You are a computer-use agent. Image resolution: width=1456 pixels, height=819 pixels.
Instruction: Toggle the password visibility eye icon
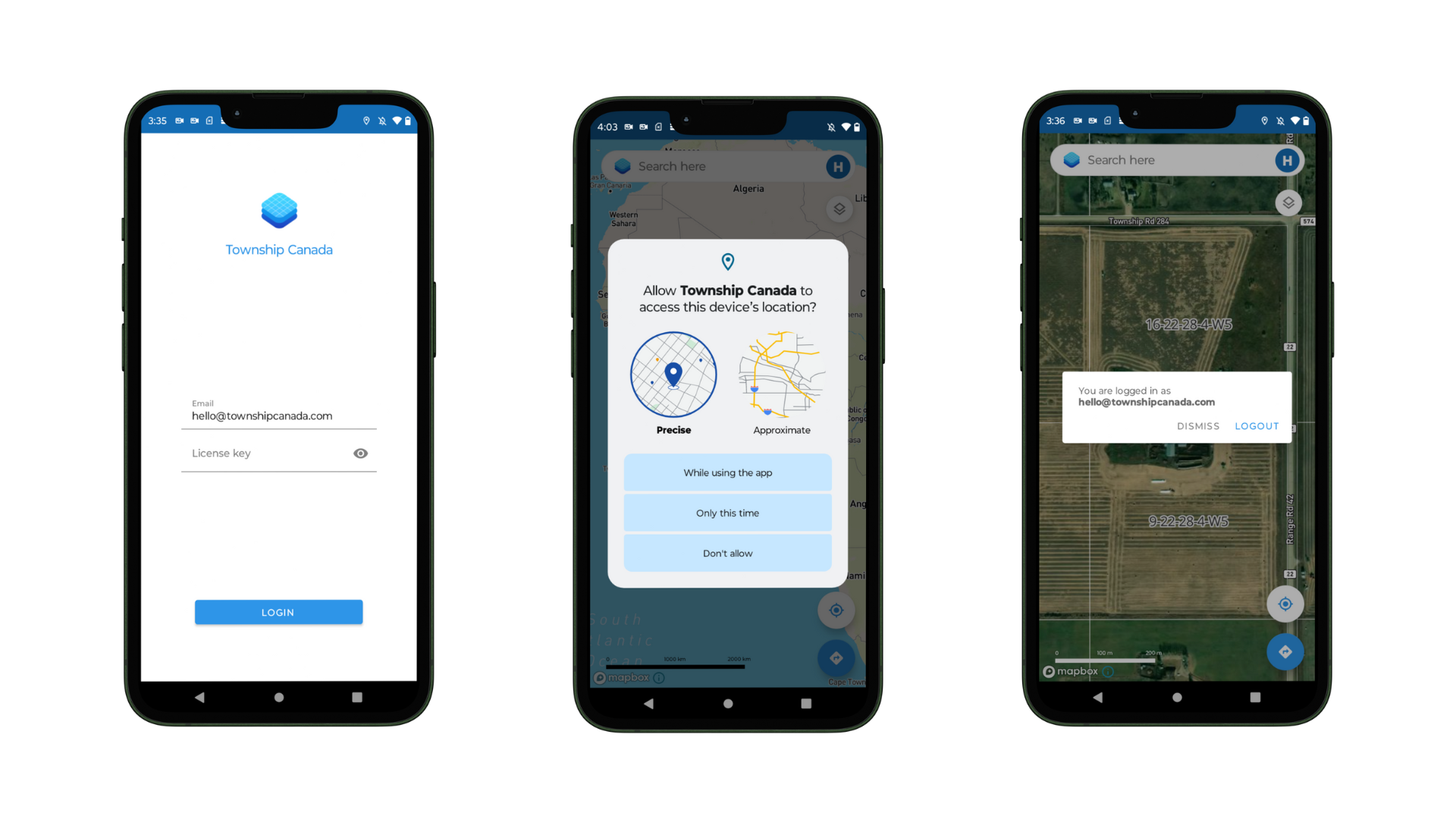pos(359,453)
